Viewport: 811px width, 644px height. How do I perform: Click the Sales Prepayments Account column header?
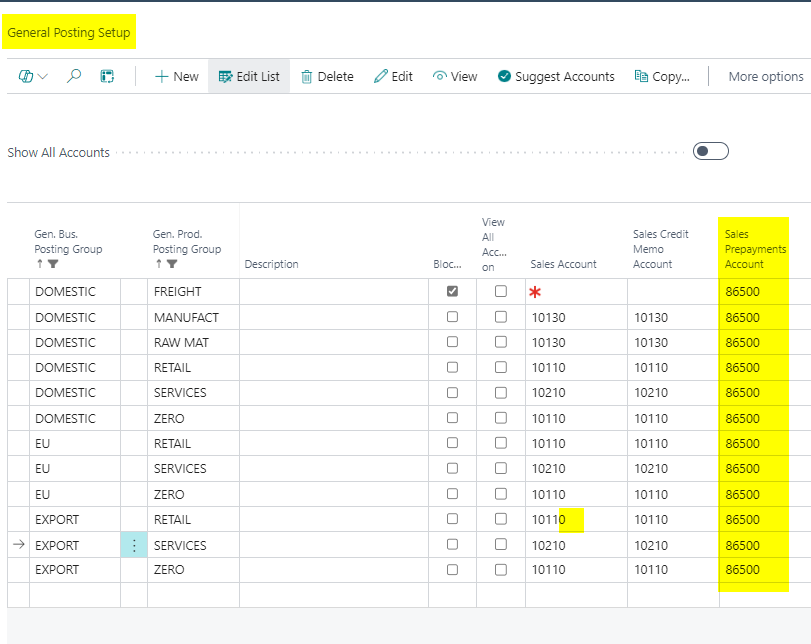click(x=754, y=249)
